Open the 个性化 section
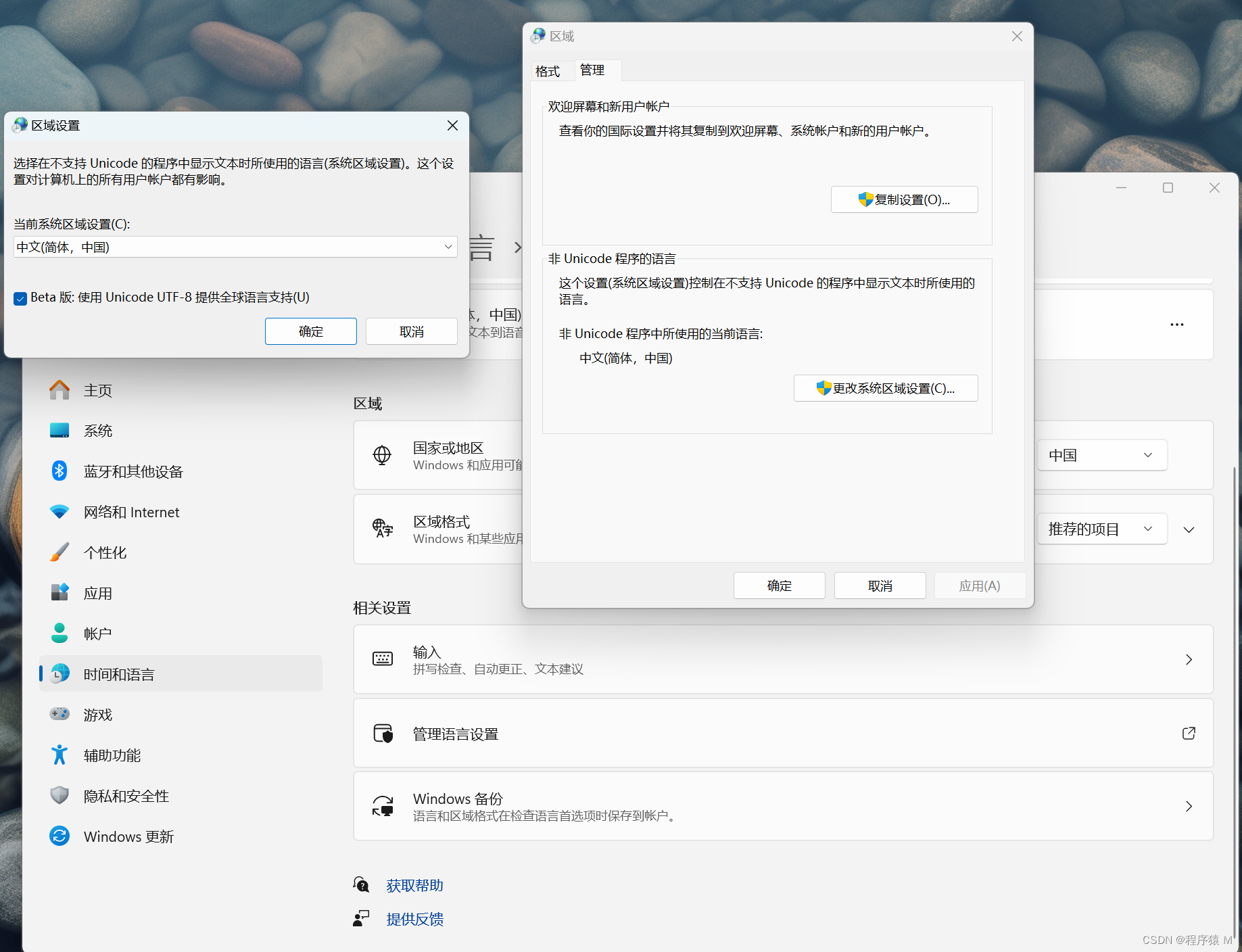Image resolution: width=1242 pixels, height=952 pixels. [x=105, y=552]
